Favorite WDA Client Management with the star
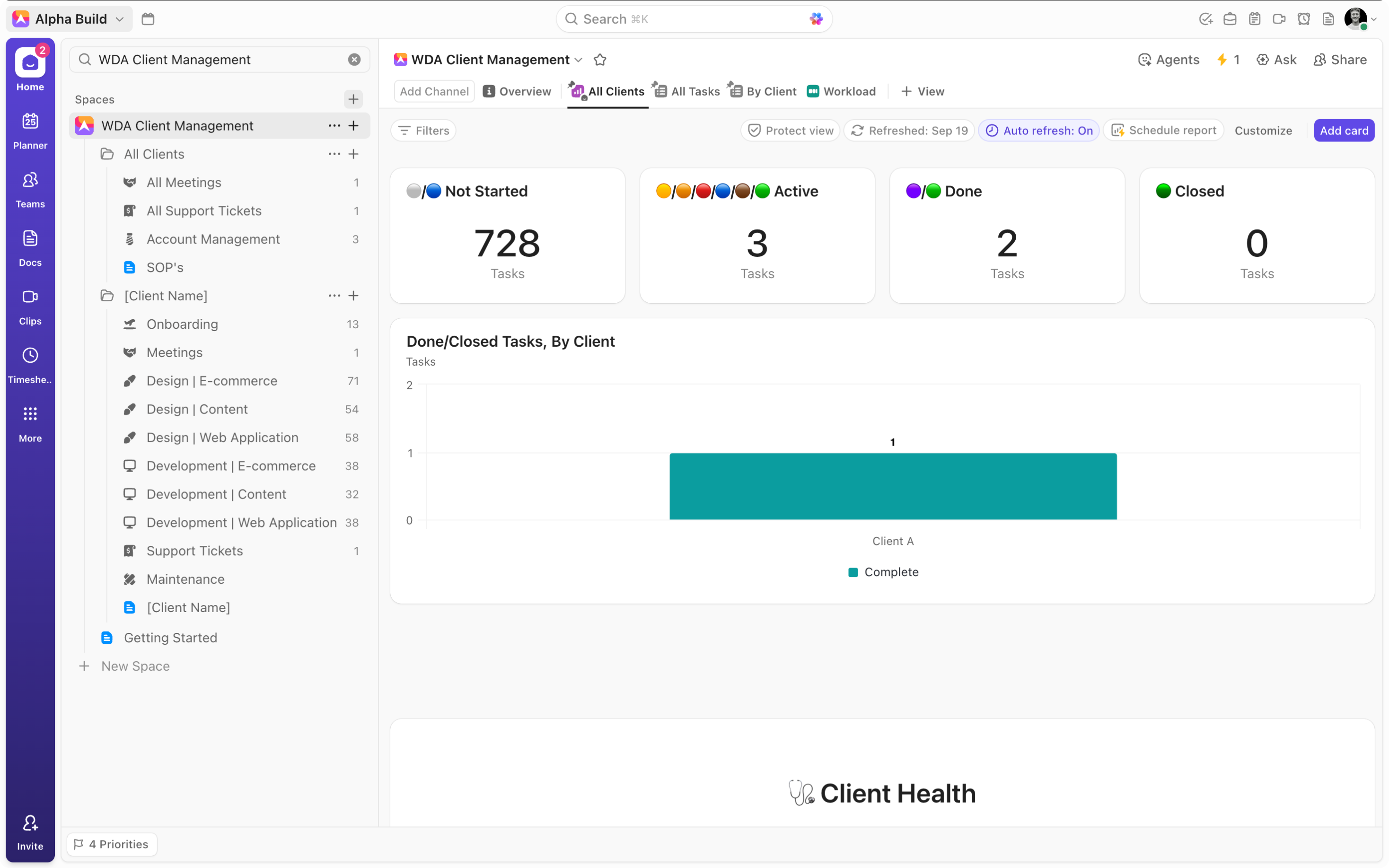This screenshot has width=1389, height=868. coord(600,59)
